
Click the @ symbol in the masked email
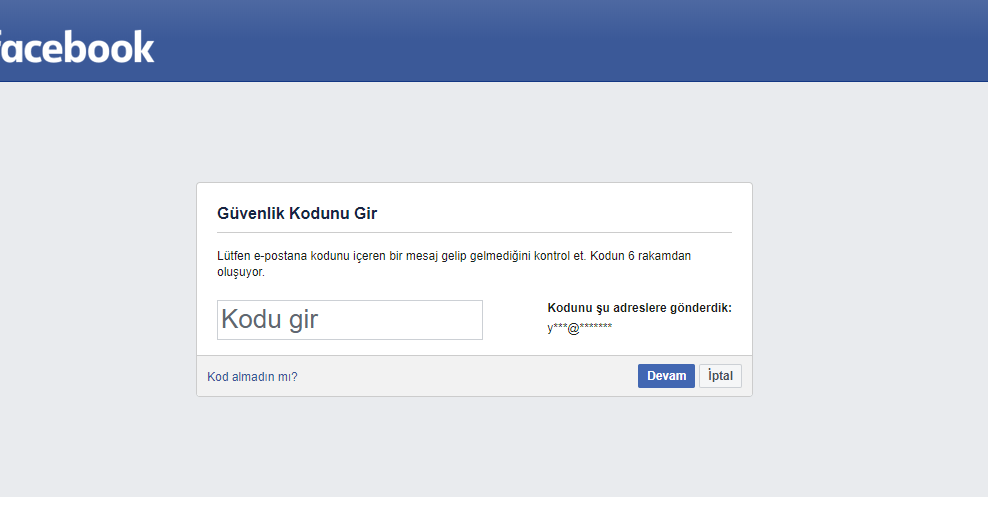pyautogui.click(x=573, y=328)
